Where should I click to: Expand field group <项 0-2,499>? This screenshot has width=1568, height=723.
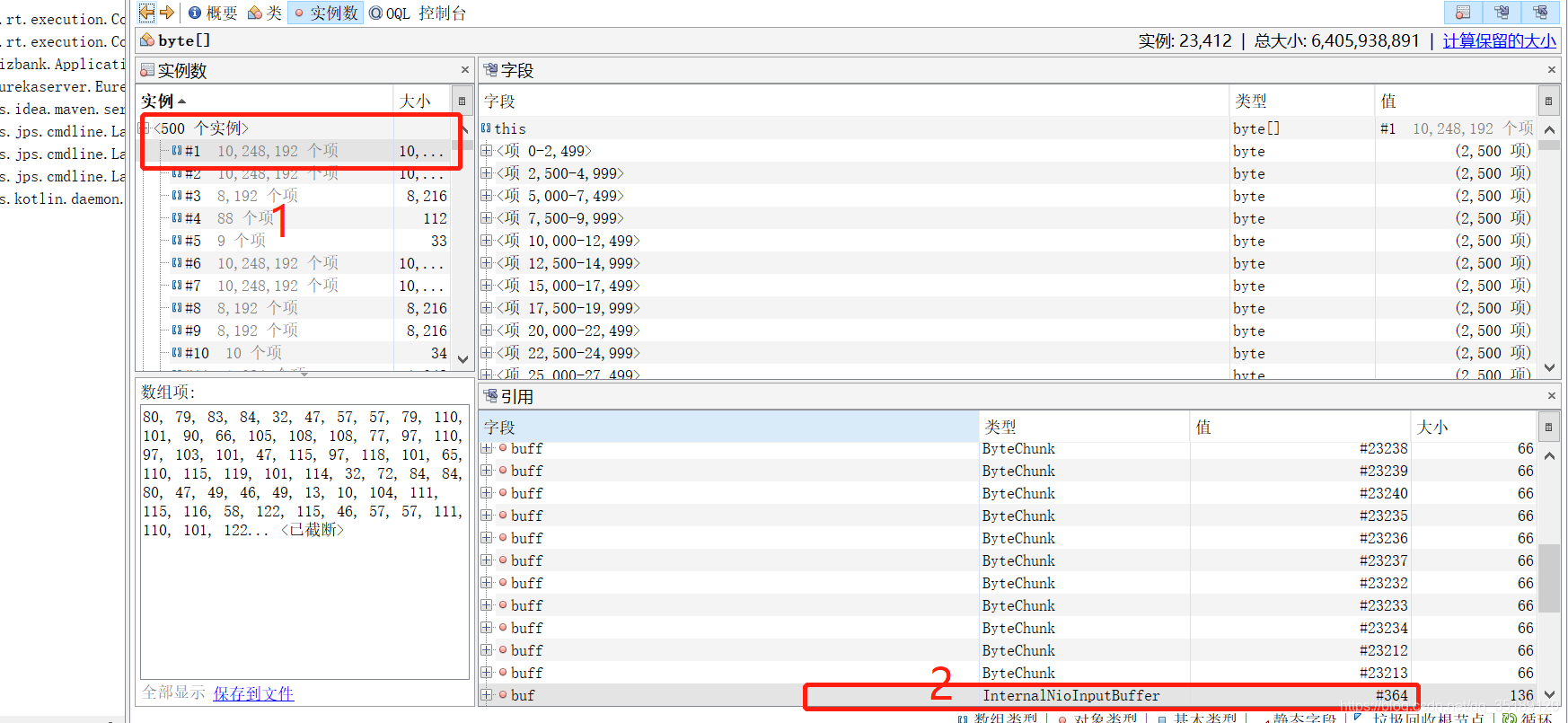click(487, 151)
